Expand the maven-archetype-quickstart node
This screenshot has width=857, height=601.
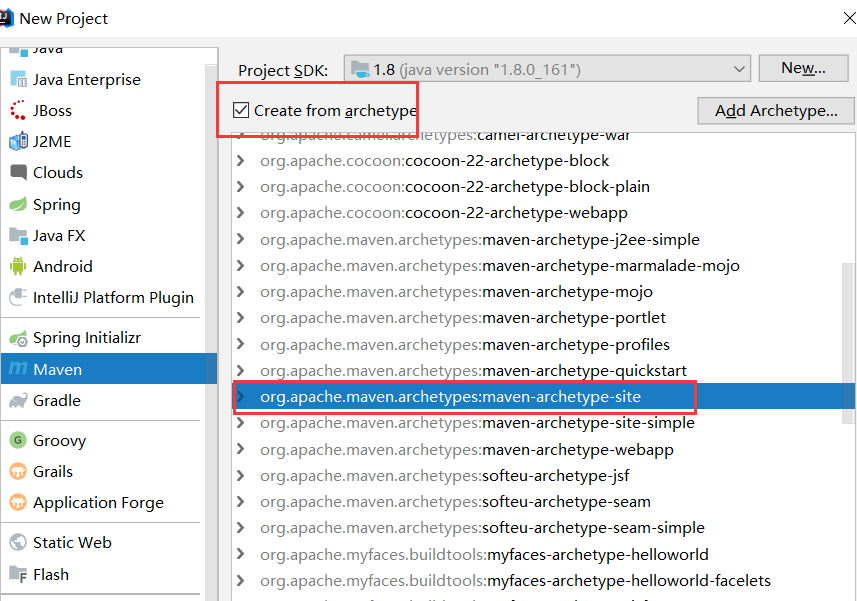pos(240,370)
